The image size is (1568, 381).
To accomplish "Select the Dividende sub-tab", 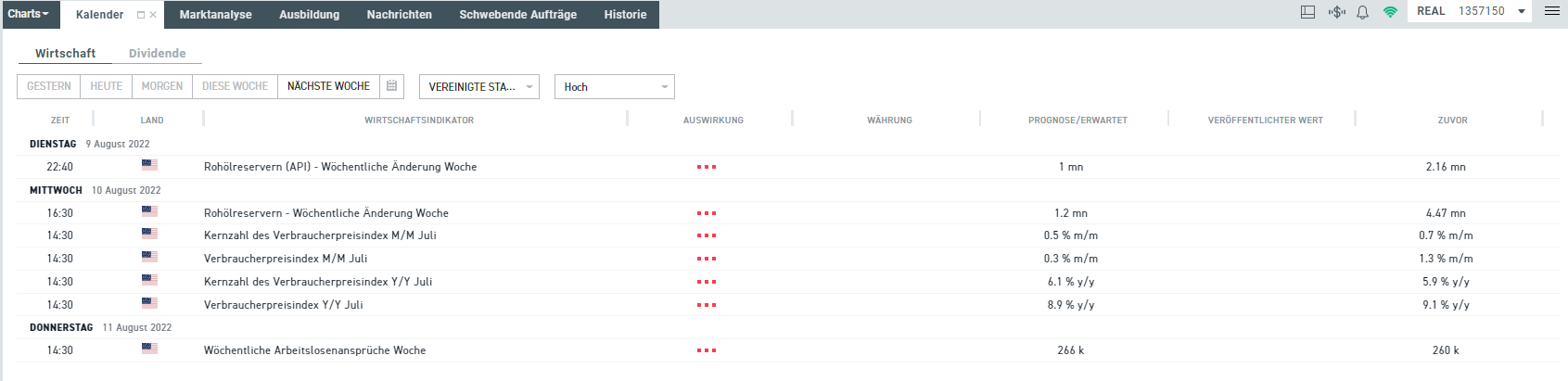I will 157,53.
